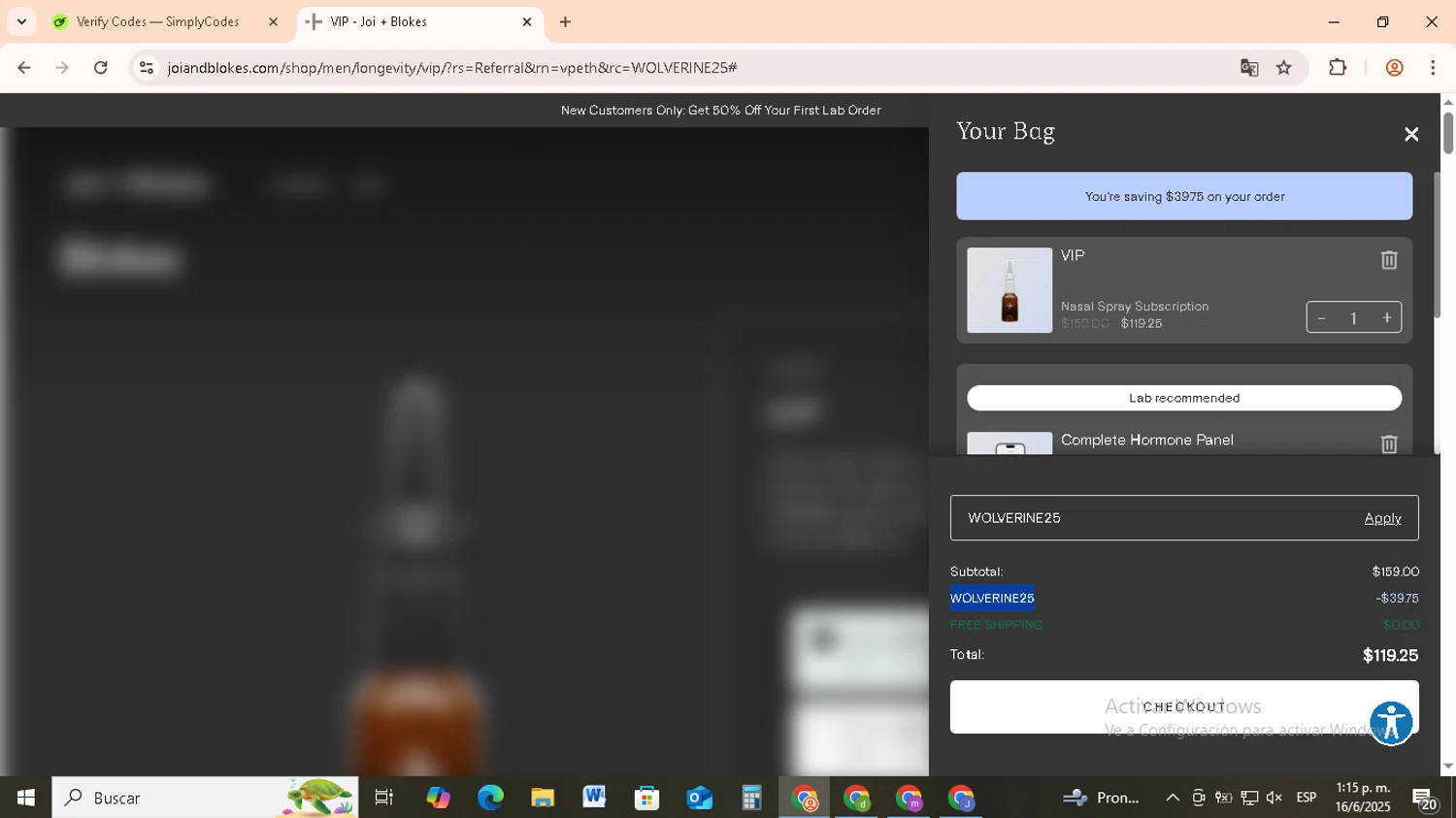The width and height of the screenshot is (1456, 818).
Task: Go forward in browser history
Action: [x=62, y=68]
